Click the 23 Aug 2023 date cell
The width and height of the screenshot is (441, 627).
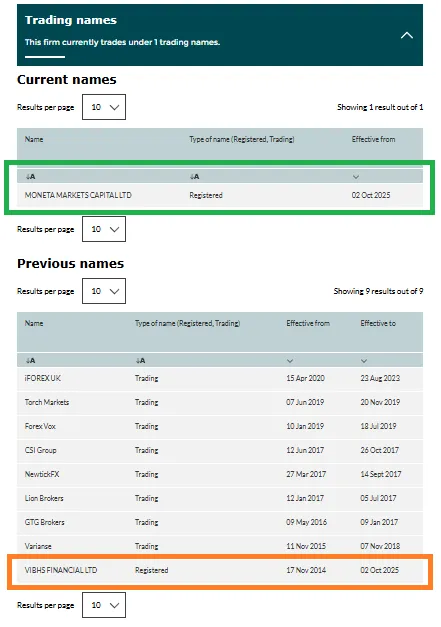(380, 378)
